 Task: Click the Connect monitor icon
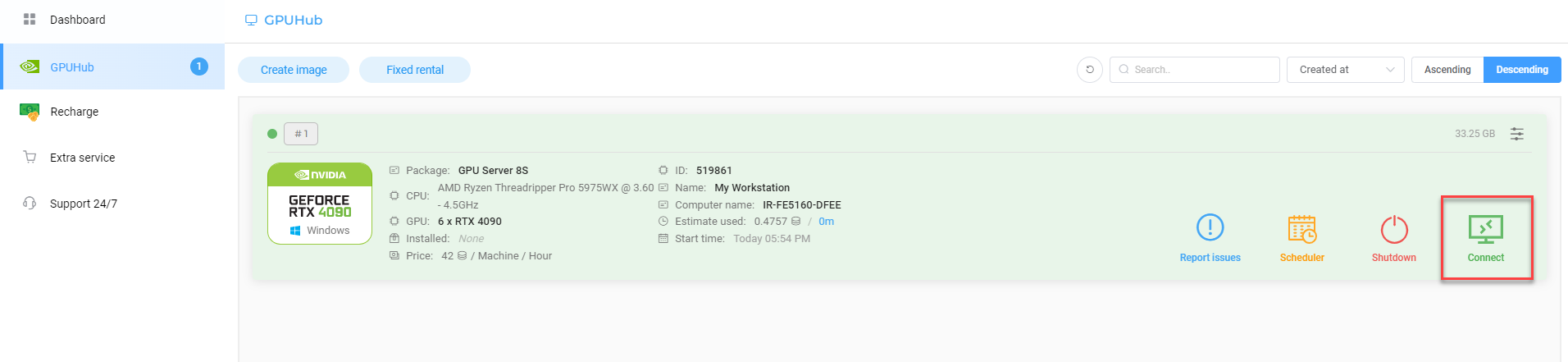pyautogui.click(x=1485, y=230)
